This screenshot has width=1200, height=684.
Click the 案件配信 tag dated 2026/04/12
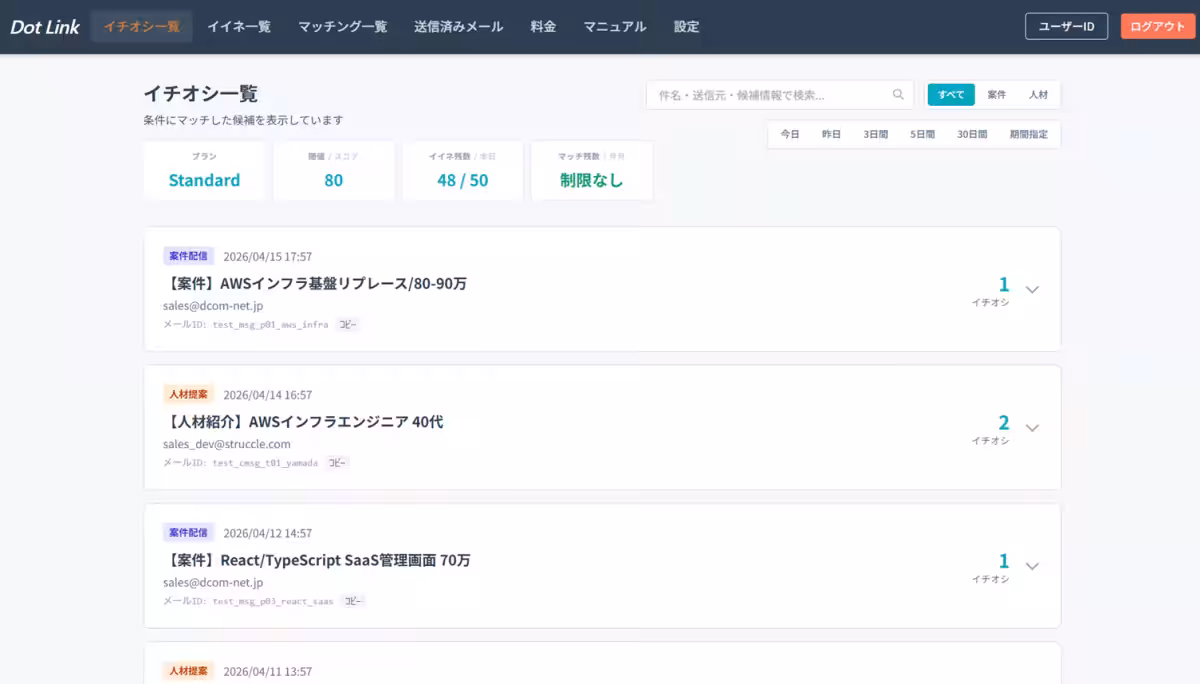pyautogui.click(x=188, y=532)
